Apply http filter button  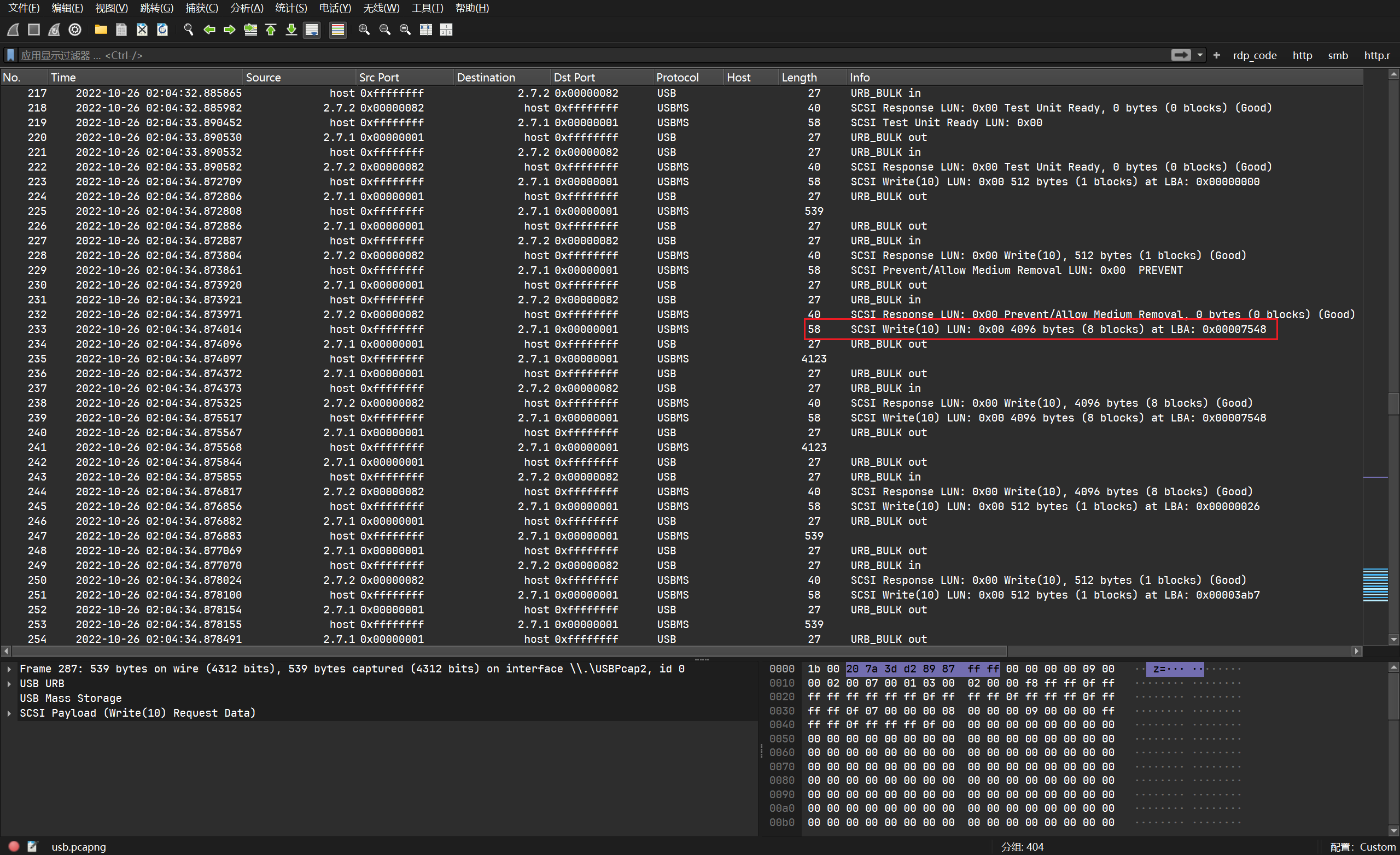click(1302, 55)
